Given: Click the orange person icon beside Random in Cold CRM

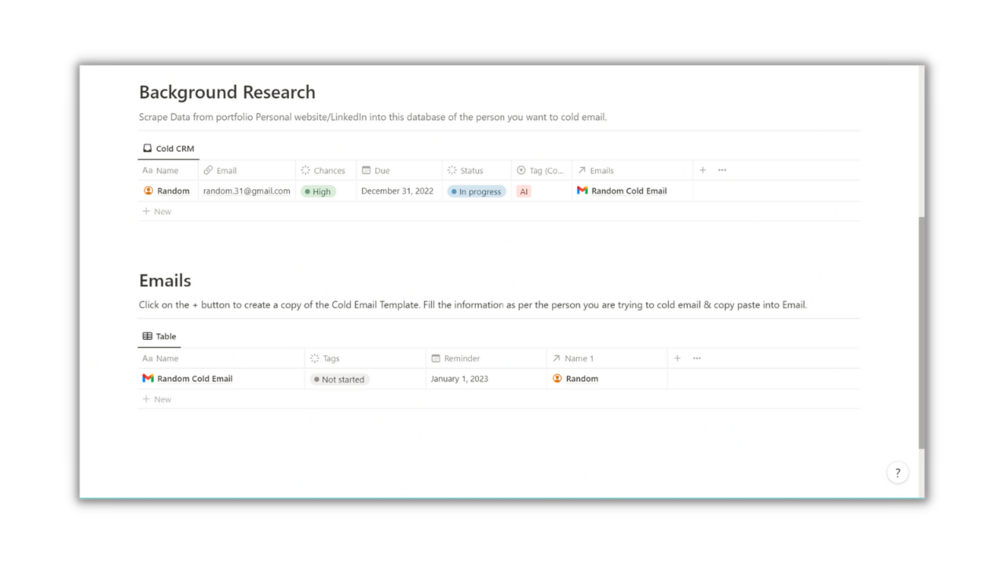Looking at the screenshot, I should click(x=148, y=191).
